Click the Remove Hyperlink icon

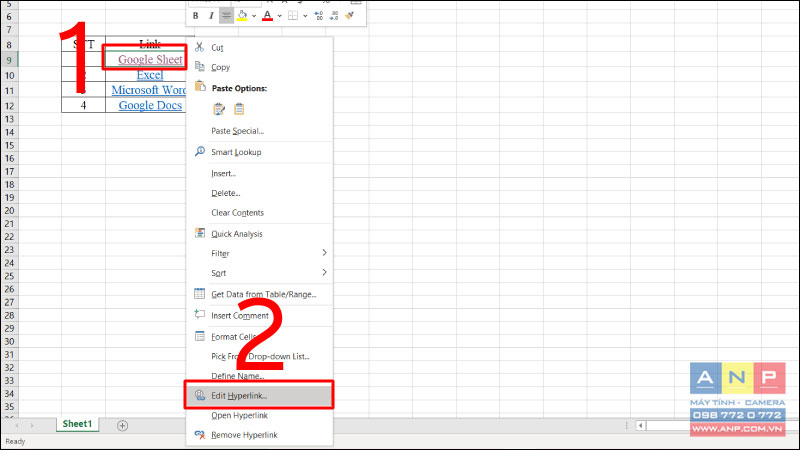(x=199, y=435)
